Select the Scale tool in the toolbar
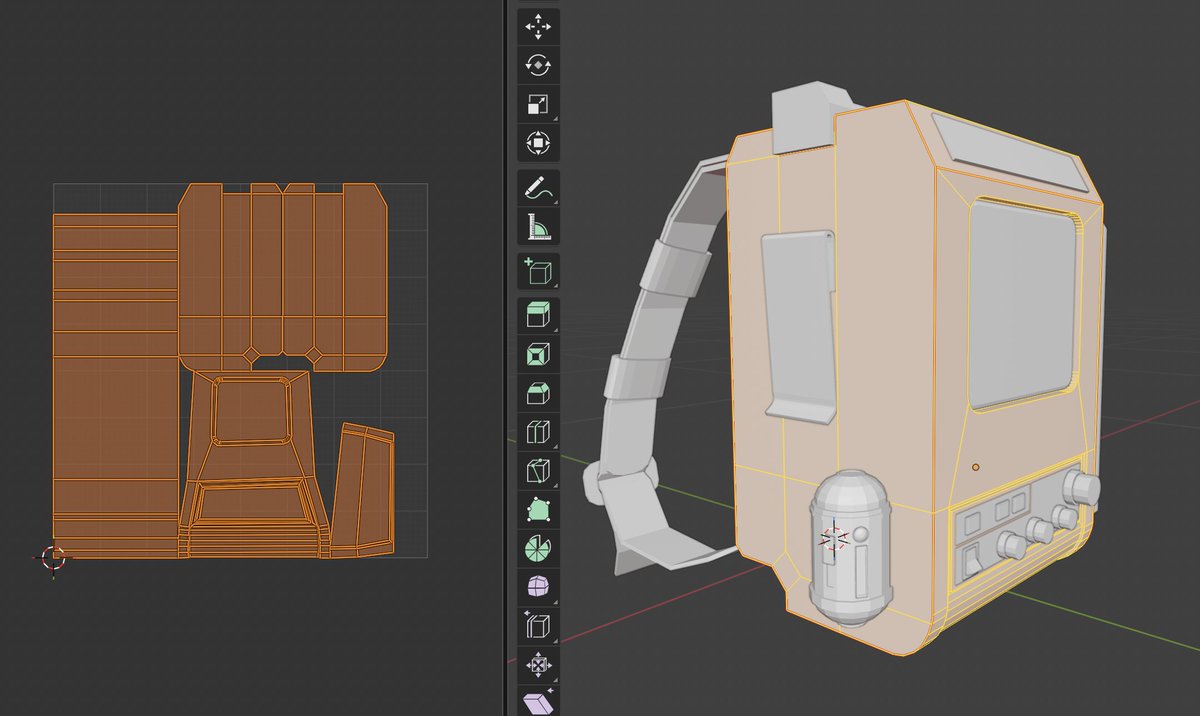Viewport: 1200px width, 716px height. coord(538,104)
